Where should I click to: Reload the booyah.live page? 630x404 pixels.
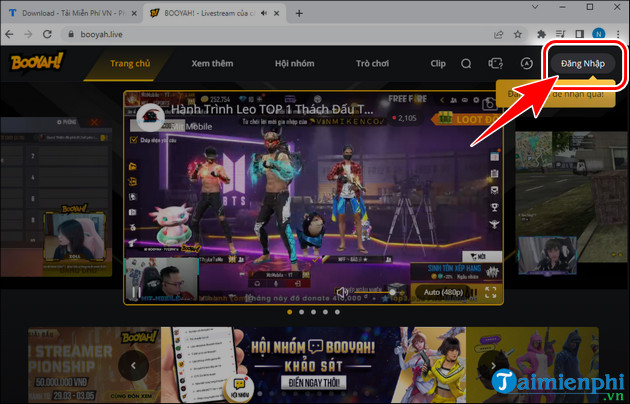coord(47,35)
